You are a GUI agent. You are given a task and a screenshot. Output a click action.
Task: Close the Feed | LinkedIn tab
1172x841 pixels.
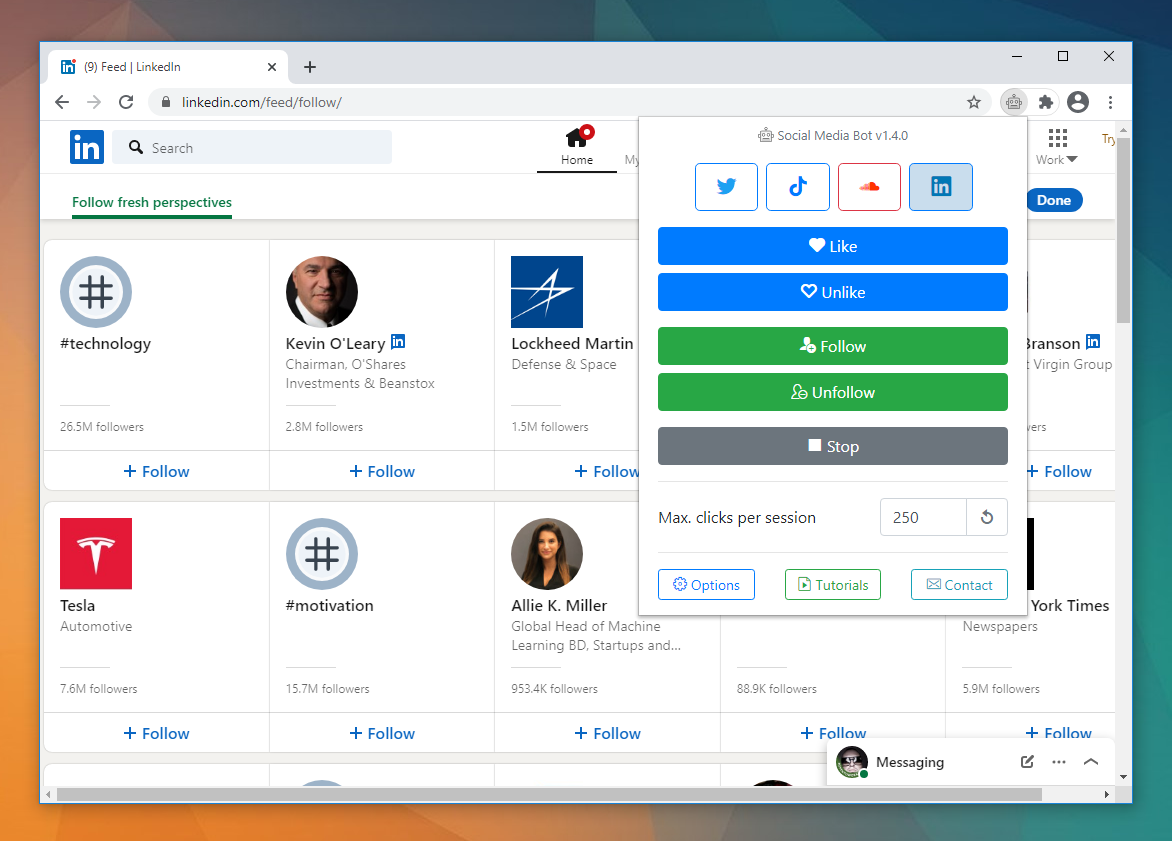(272, 67)
